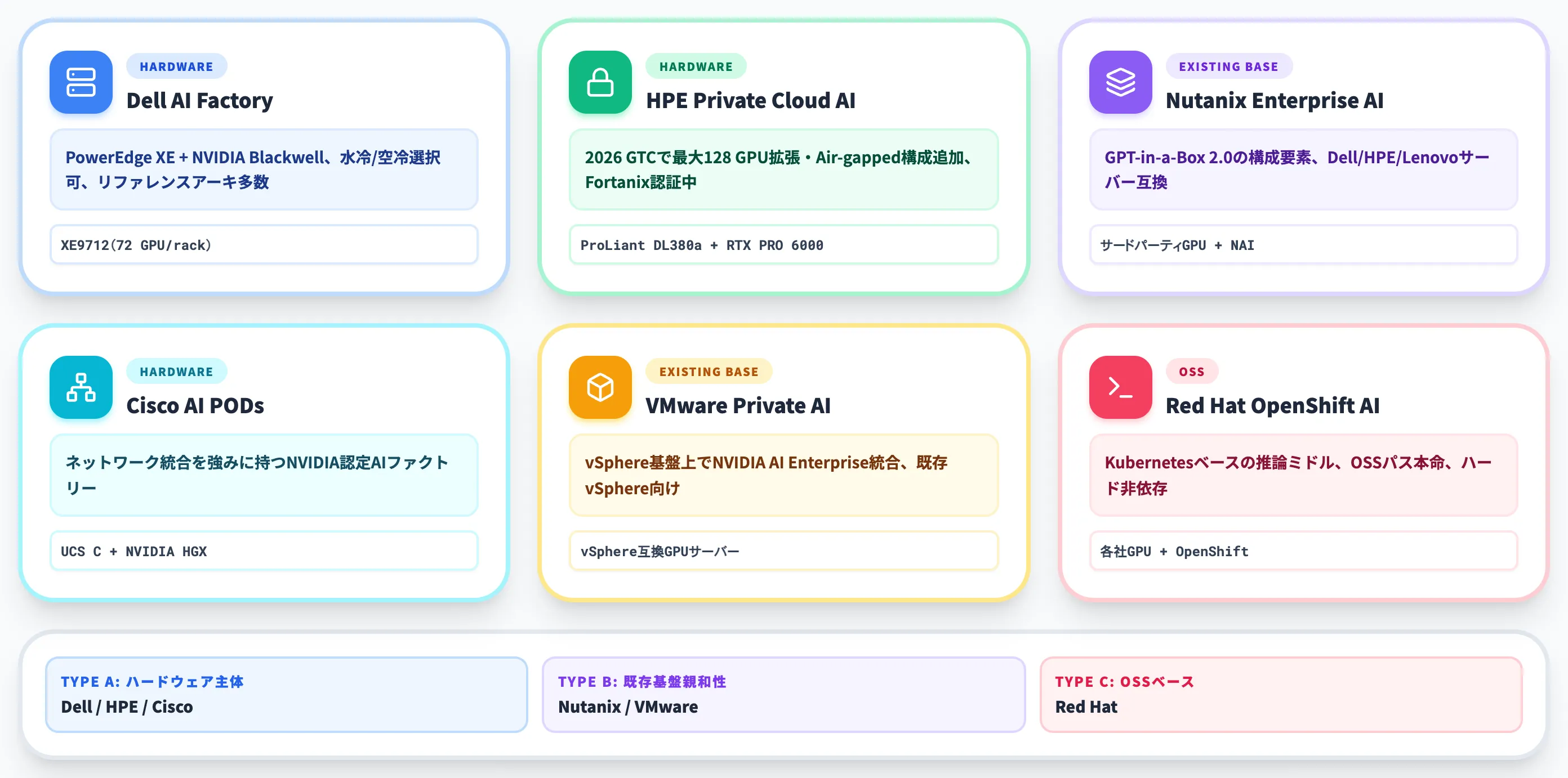Click the EXISTING BASE badge above Nutanix Enterprise AI

1228,66
